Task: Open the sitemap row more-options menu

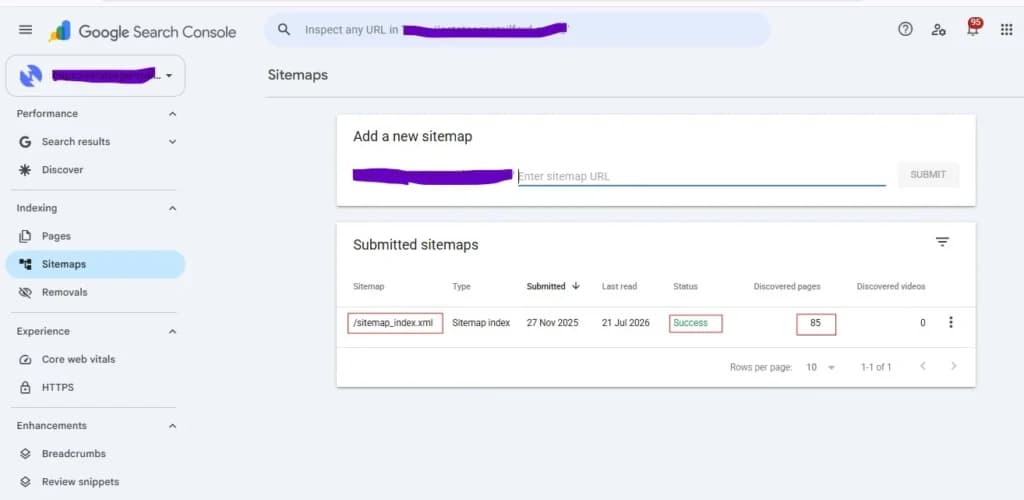Action: 951,322
